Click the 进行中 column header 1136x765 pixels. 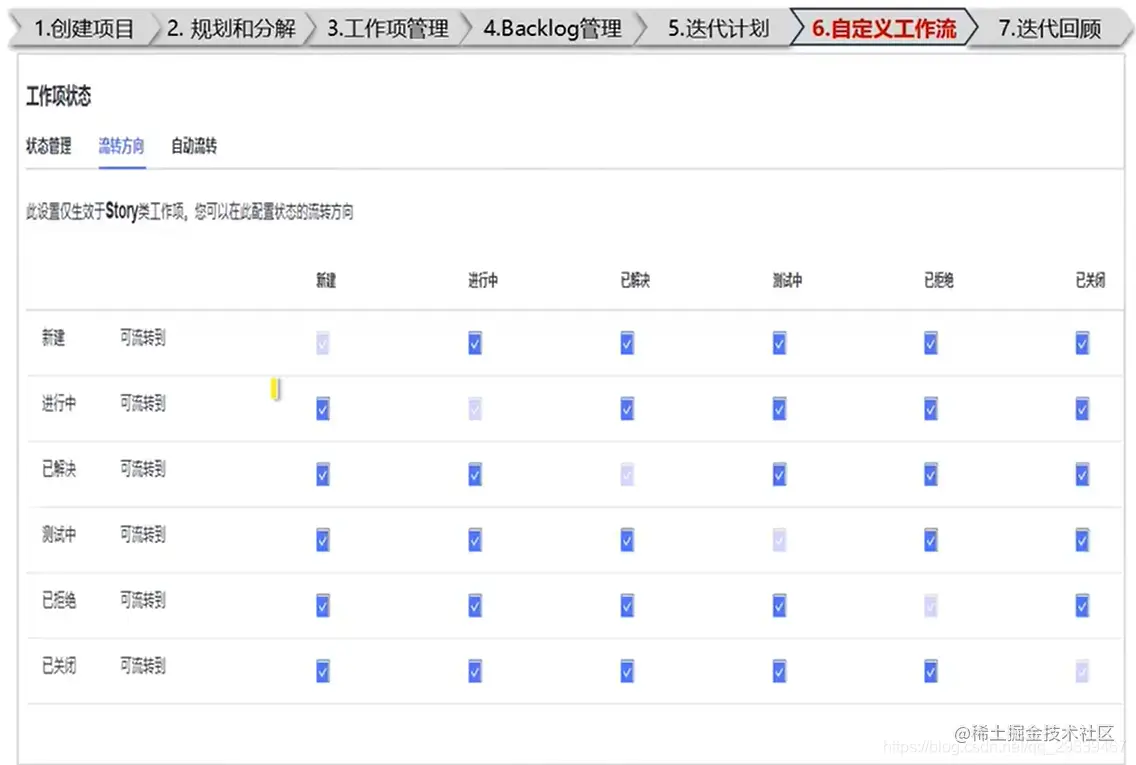tap(483, 280)
